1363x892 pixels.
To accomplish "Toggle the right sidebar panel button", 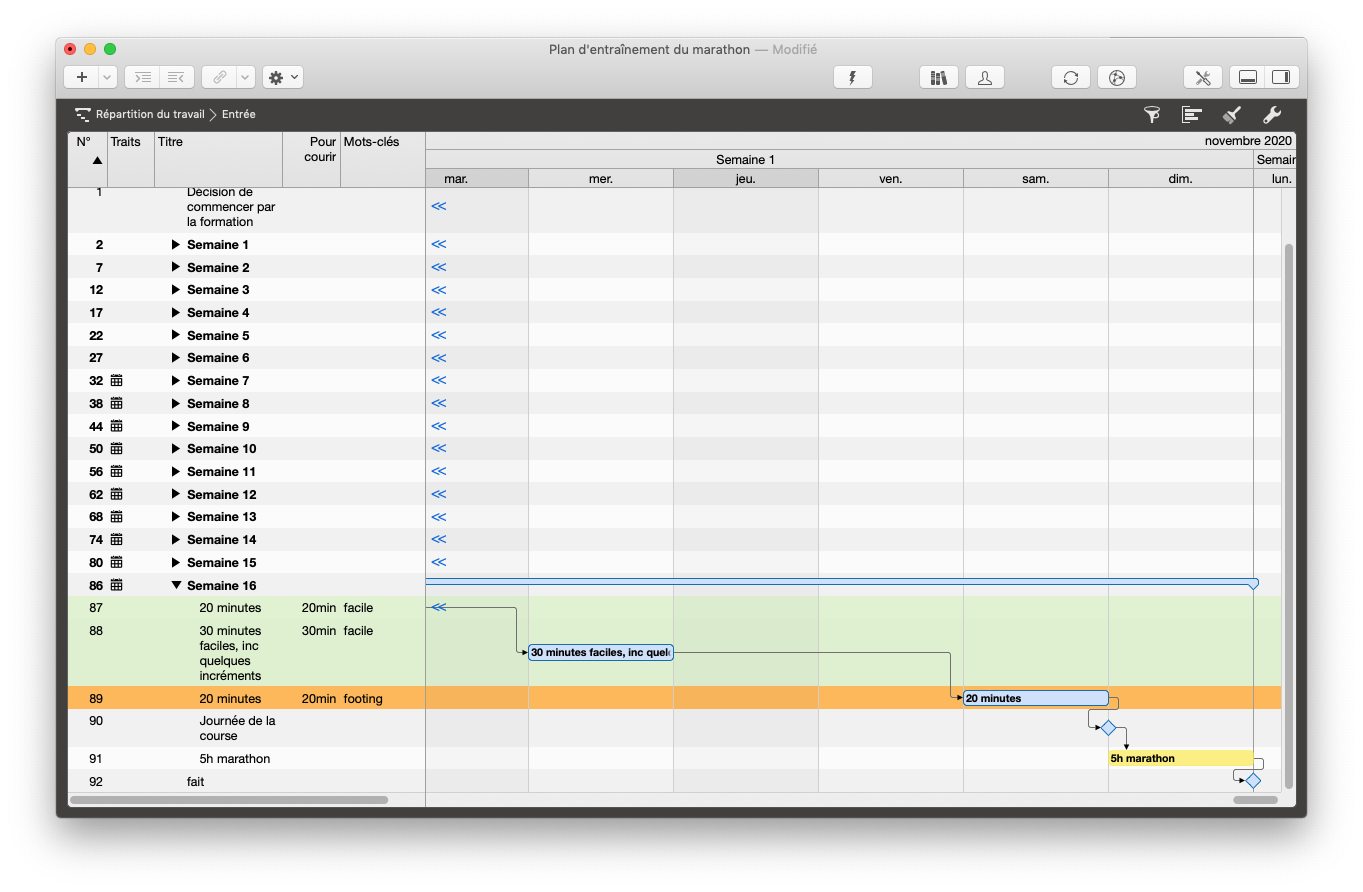I will point(1280,77).
